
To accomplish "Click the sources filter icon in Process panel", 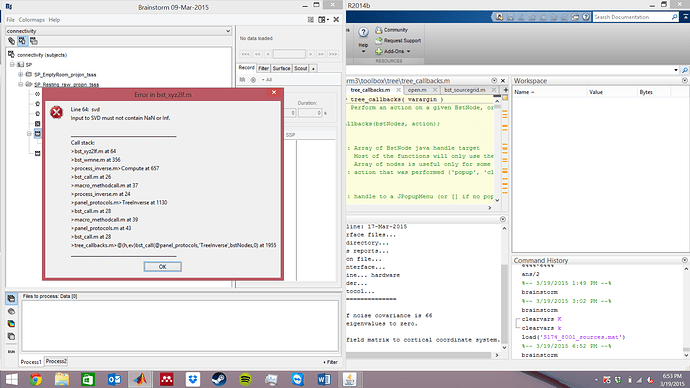I will tap(11, 311).
